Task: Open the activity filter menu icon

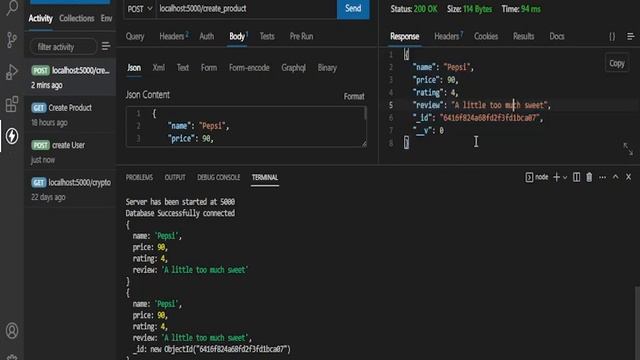Action: pos(106,47)
